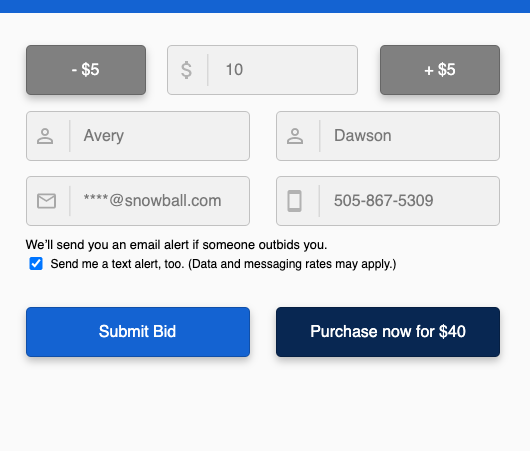Click the envelope icon in the email field
This screenshot has height=451, width=530.
pos(46,201)
